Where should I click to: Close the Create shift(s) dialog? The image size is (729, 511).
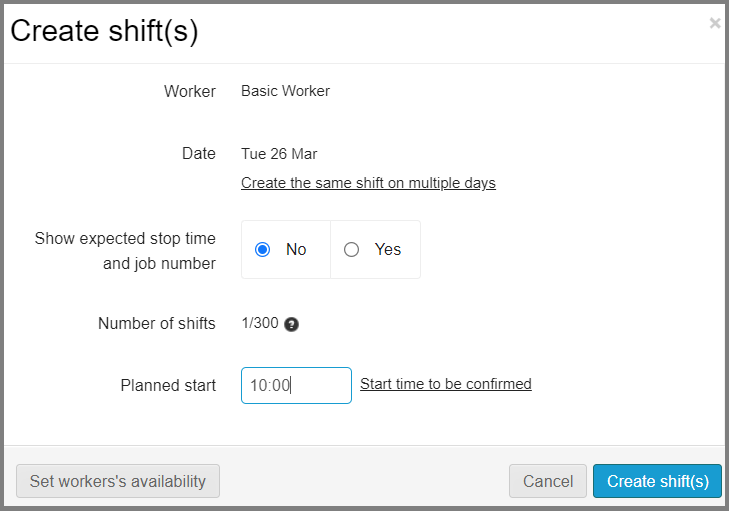(x=714, y=23)
